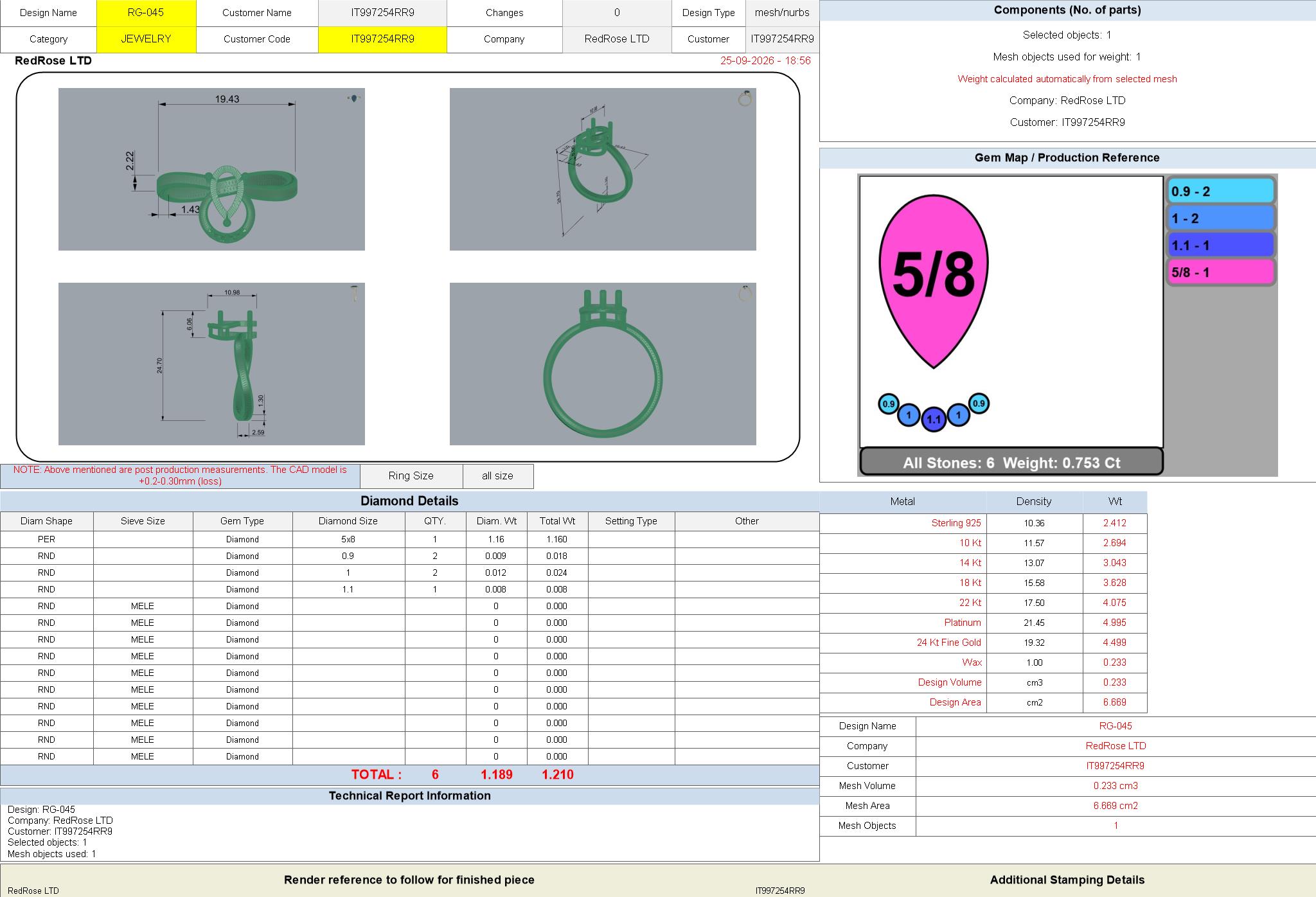Viewport: 1316px width, 897px height.
Task: Select the 'all size' ring size cell
Action: [498, 476]
